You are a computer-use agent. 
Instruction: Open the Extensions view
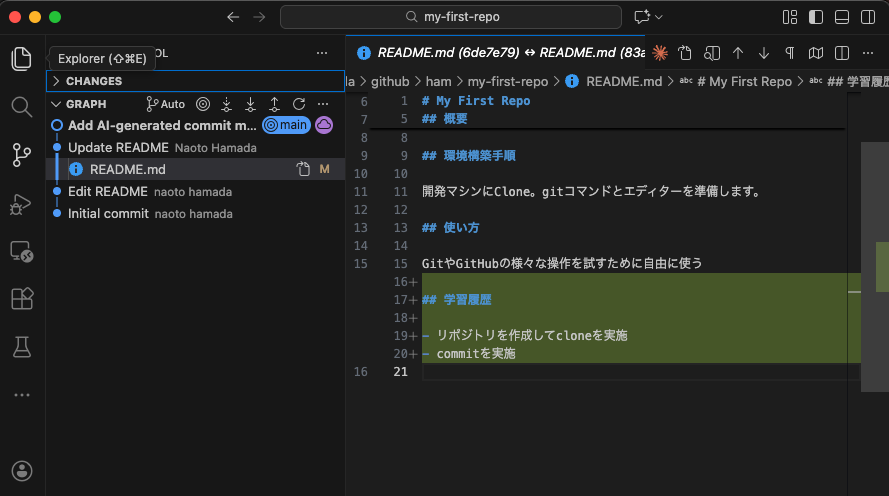click(x=22, y=299)
